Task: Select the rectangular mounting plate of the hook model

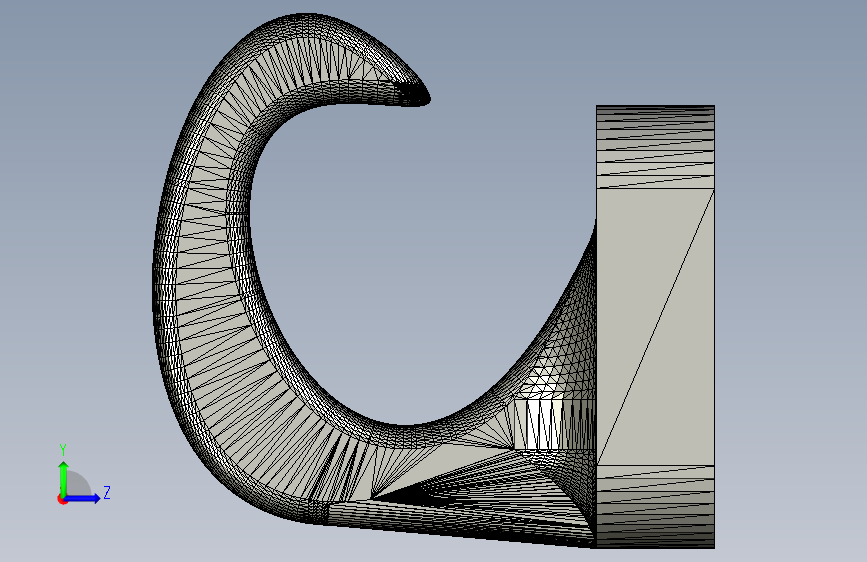Action: click(x=655, y=327)
